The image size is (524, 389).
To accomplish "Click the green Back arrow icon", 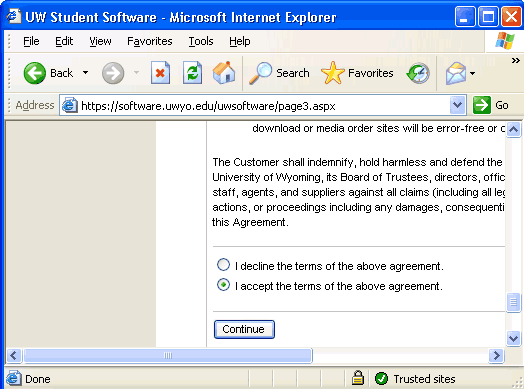I will pos(34,73).
